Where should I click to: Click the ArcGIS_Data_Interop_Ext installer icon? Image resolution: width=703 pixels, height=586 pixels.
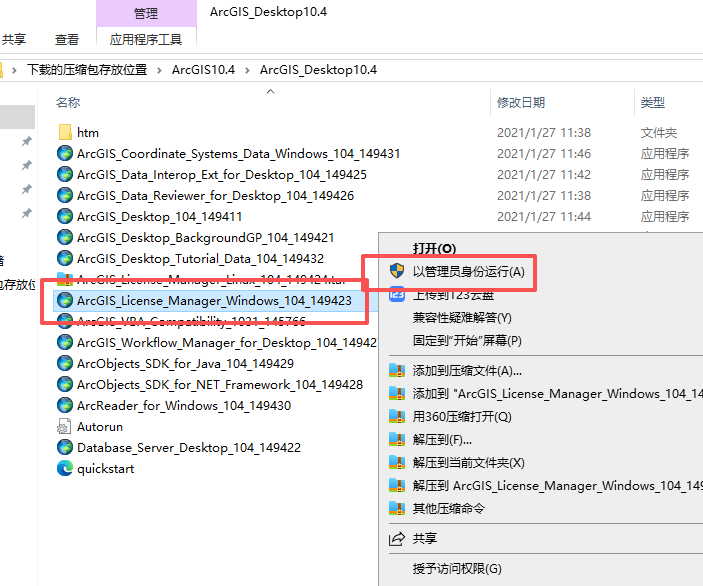[x=65, y=174]
